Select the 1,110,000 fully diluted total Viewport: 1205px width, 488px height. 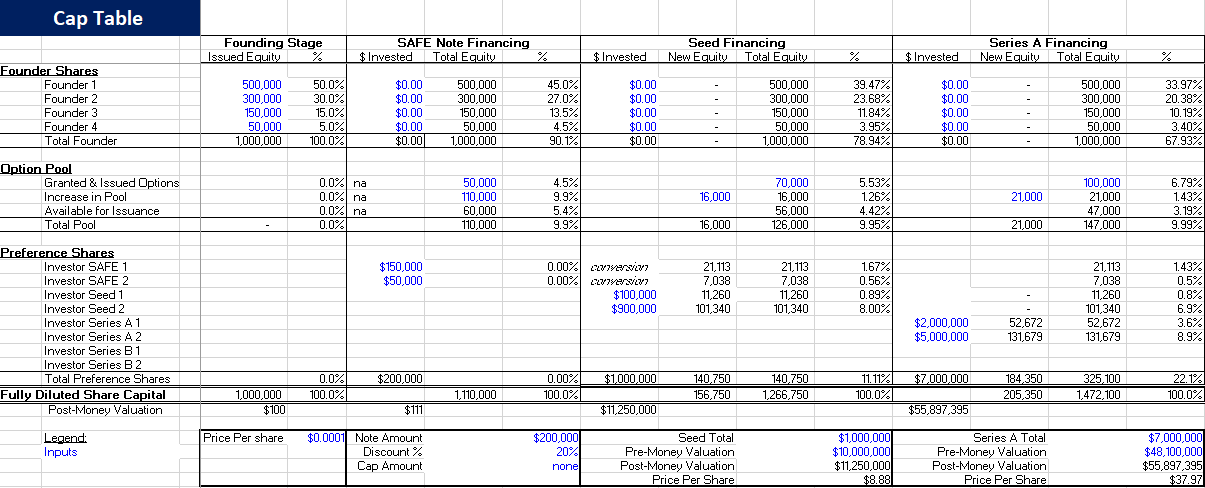click(x=475, y=395)
